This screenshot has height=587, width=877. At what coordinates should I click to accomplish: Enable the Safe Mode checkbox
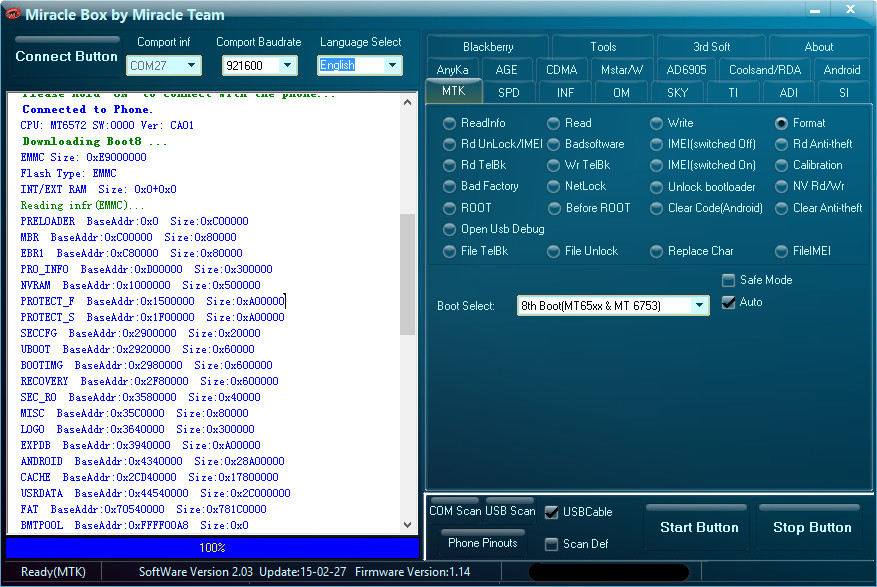pyautogui.click(x=728, y=280)
